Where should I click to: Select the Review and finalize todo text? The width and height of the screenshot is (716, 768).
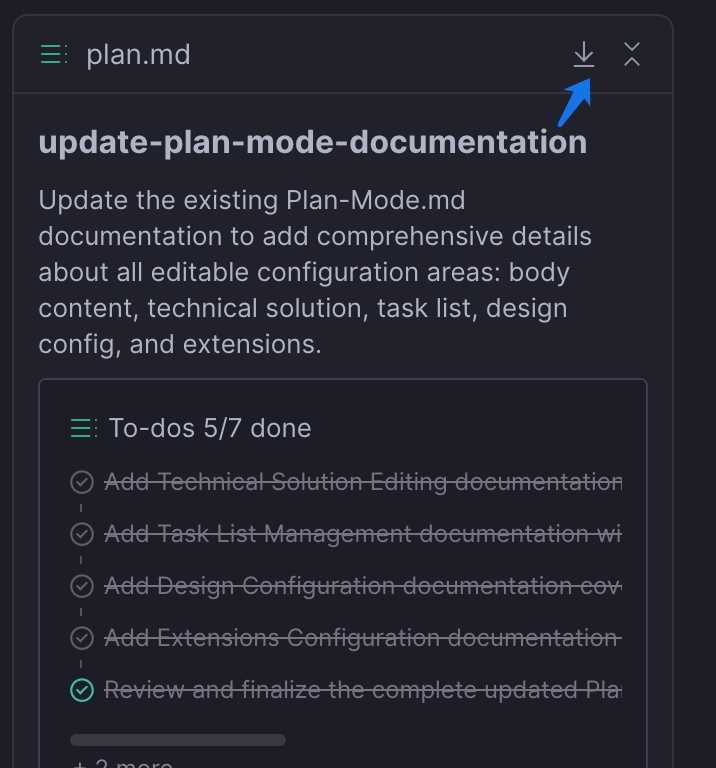click(362, 690)
